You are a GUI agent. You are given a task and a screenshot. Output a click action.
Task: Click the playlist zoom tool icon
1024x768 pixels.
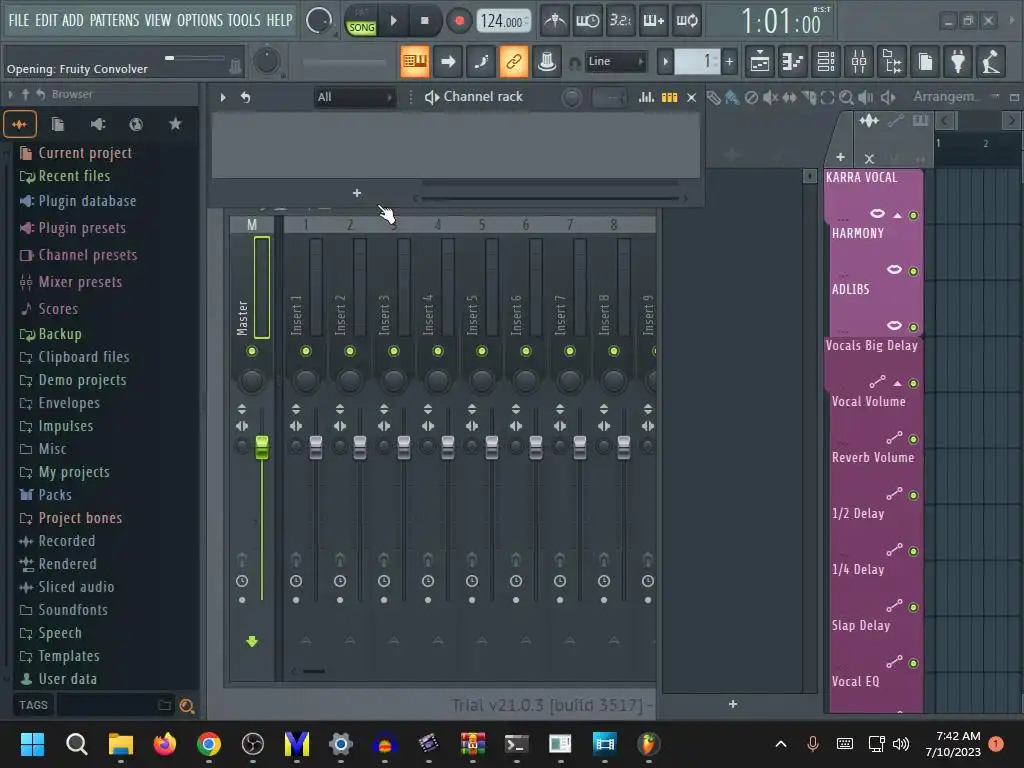[x=846, y=98]
